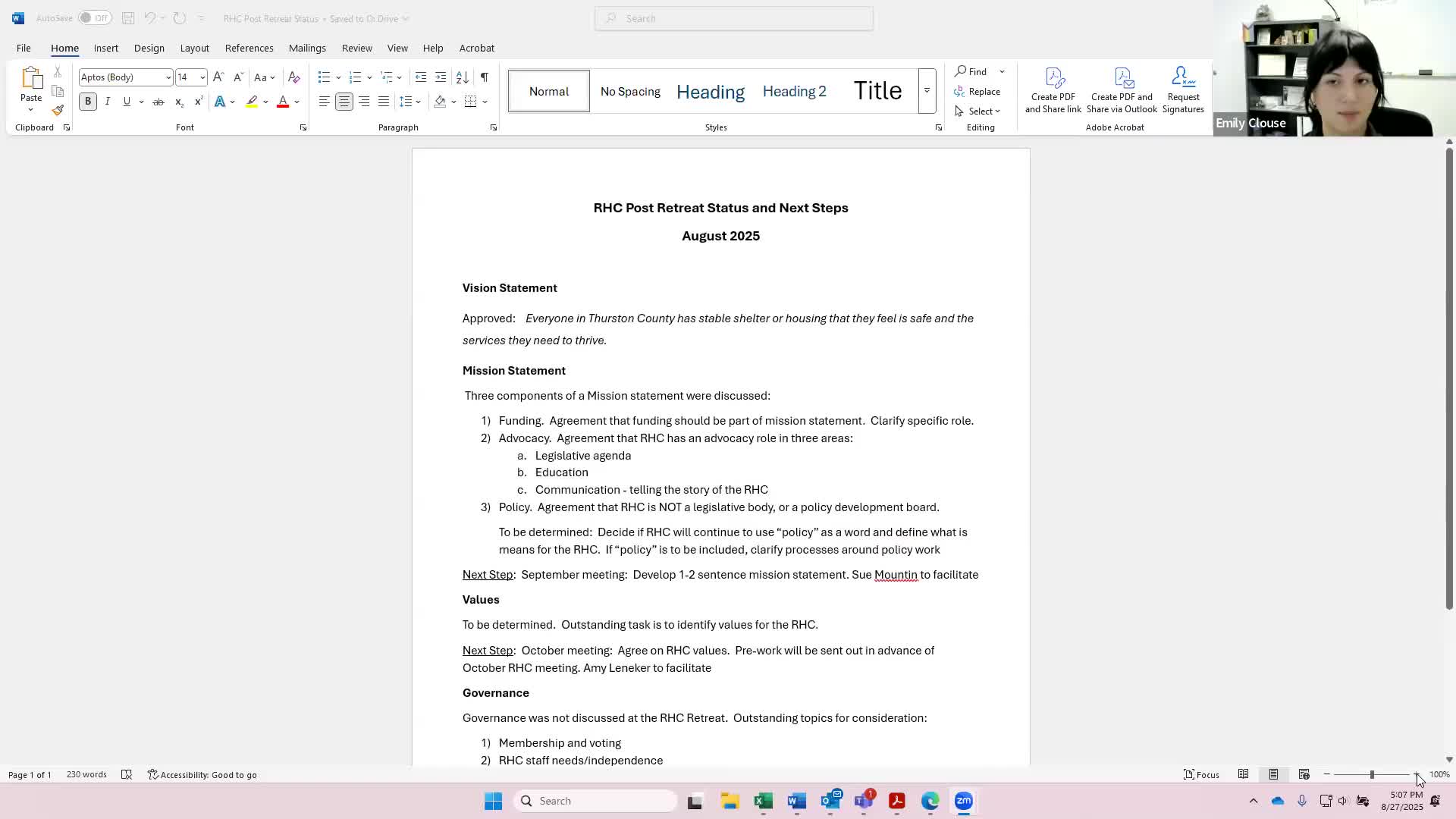1456x819 pixels.
Task: Open the References ribbon tab
Action: coord(249,48)
